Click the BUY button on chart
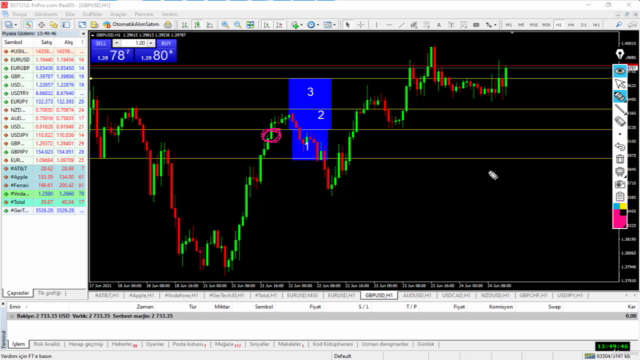 pos(166,43)
